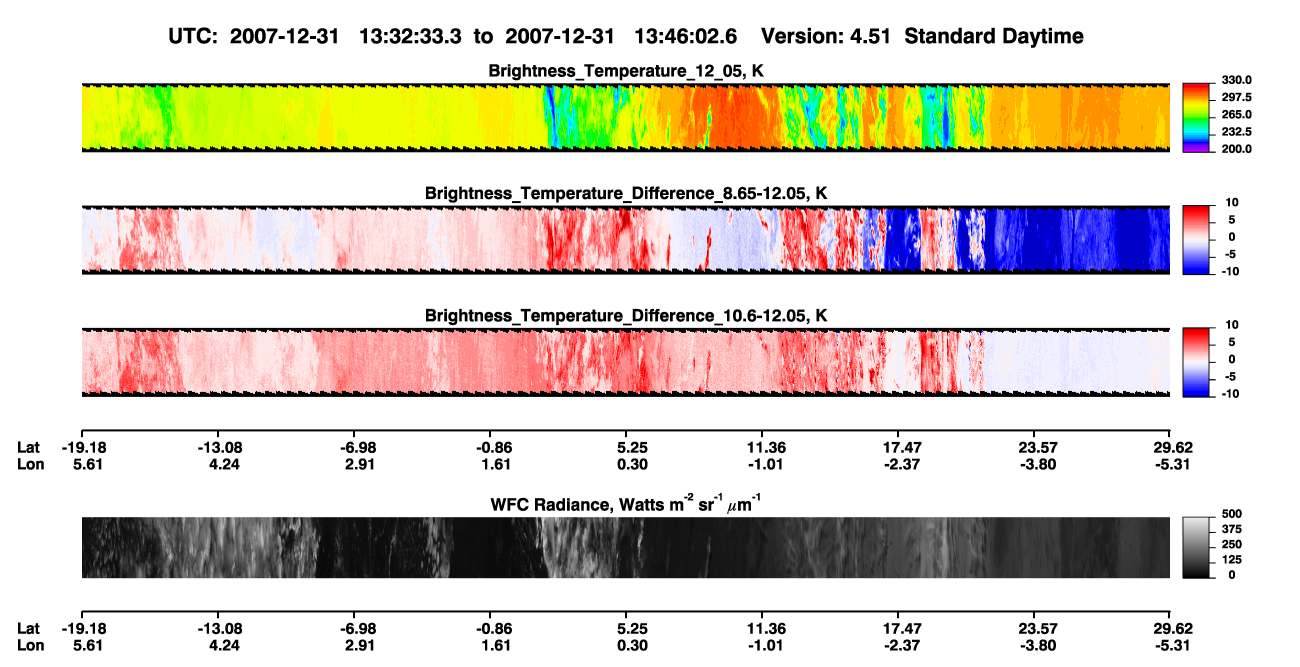This screenshot has height=667, width=1300.
Task: Click longitude 5.61 on the bottom axis
Action: click(x=86, y=646)
